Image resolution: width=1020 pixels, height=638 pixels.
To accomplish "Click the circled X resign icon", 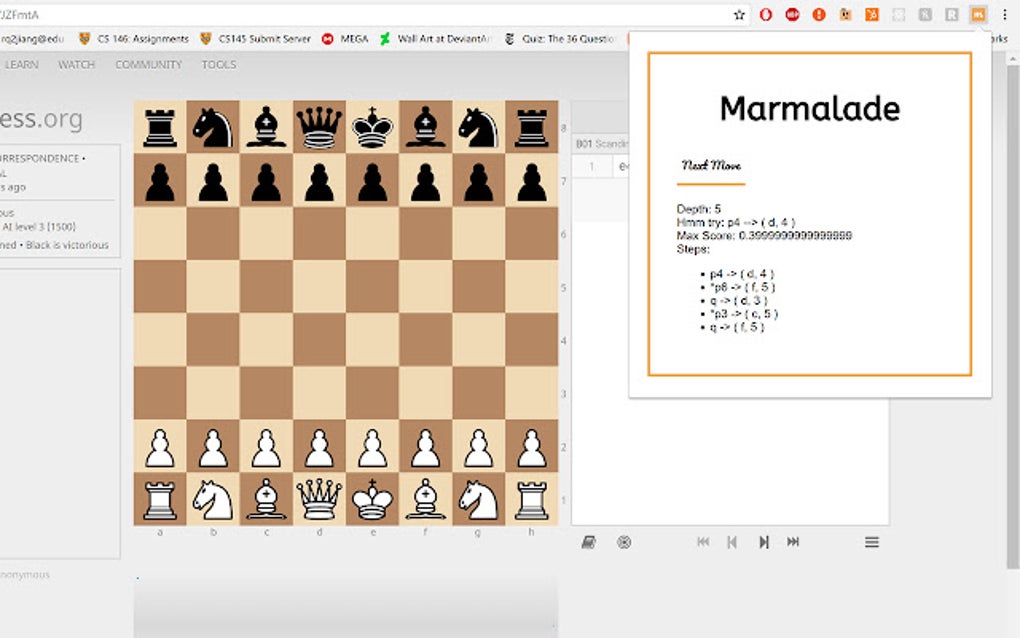I will pyautogui.click(x=623, y=541).
